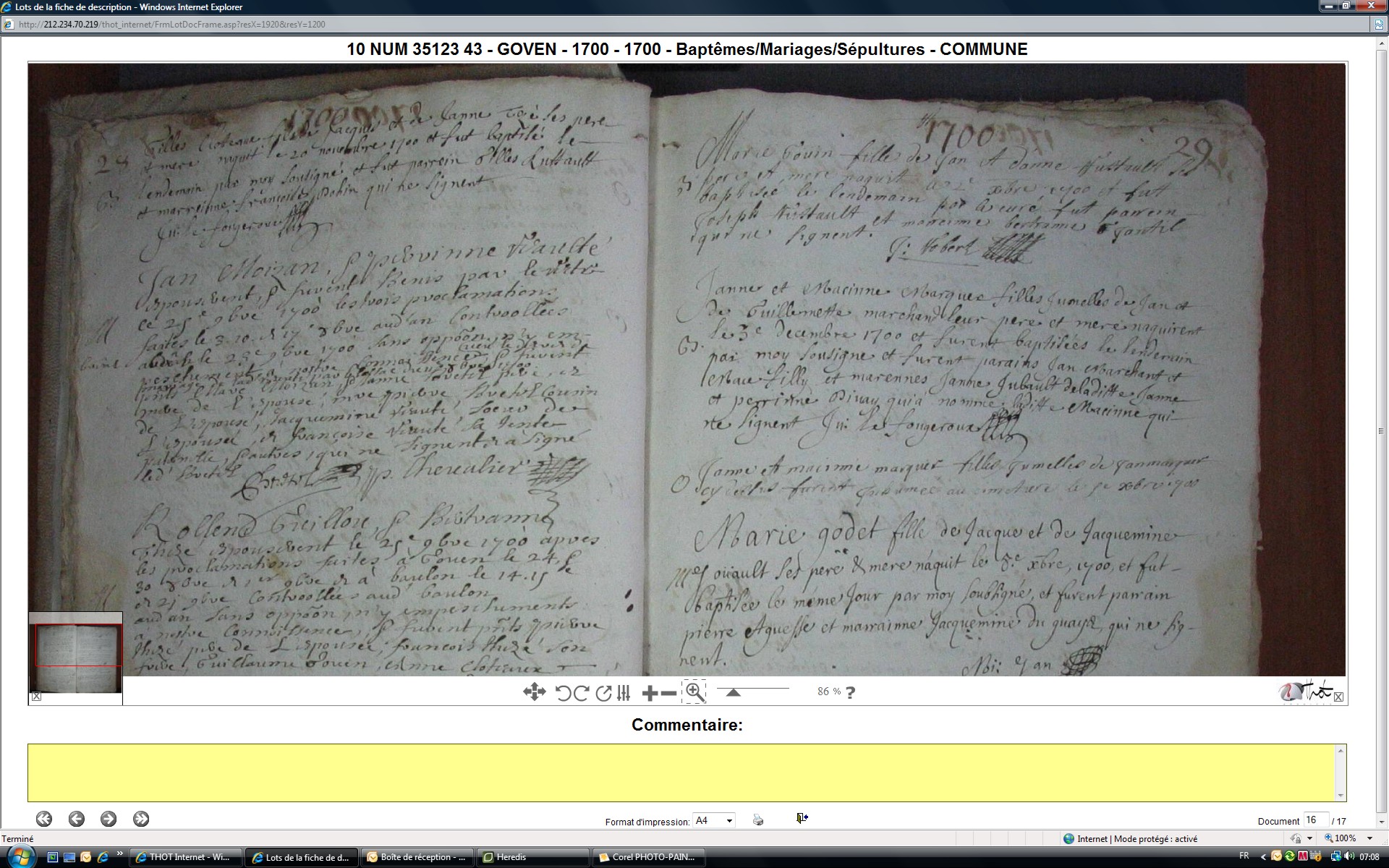
Task: Expand the 100% browser zoom dropdown
Action: tap(1369, 838)
